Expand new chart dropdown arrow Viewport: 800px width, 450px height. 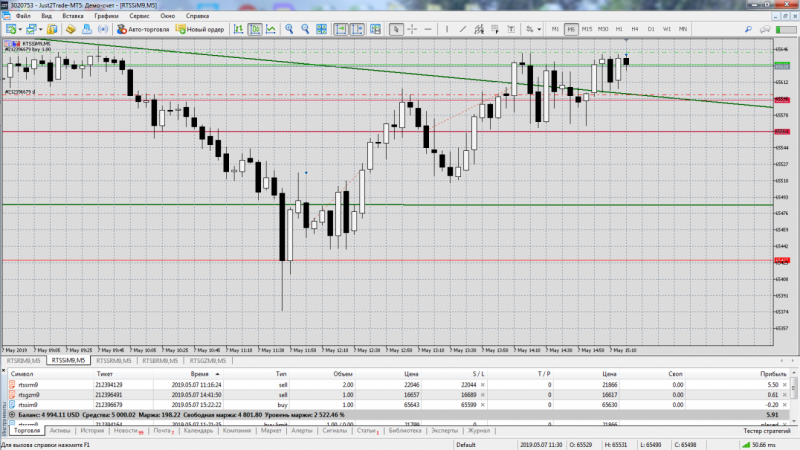[x=20, y=30]
